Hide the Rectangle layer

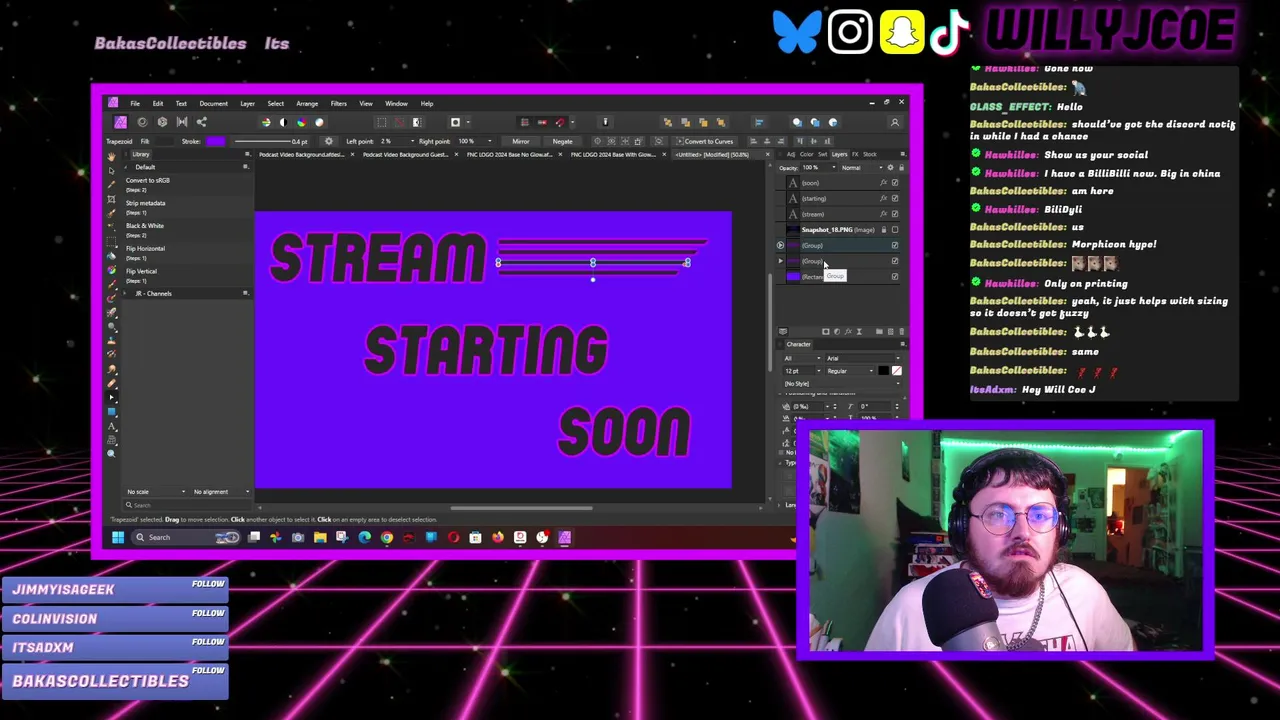(895, 276)
